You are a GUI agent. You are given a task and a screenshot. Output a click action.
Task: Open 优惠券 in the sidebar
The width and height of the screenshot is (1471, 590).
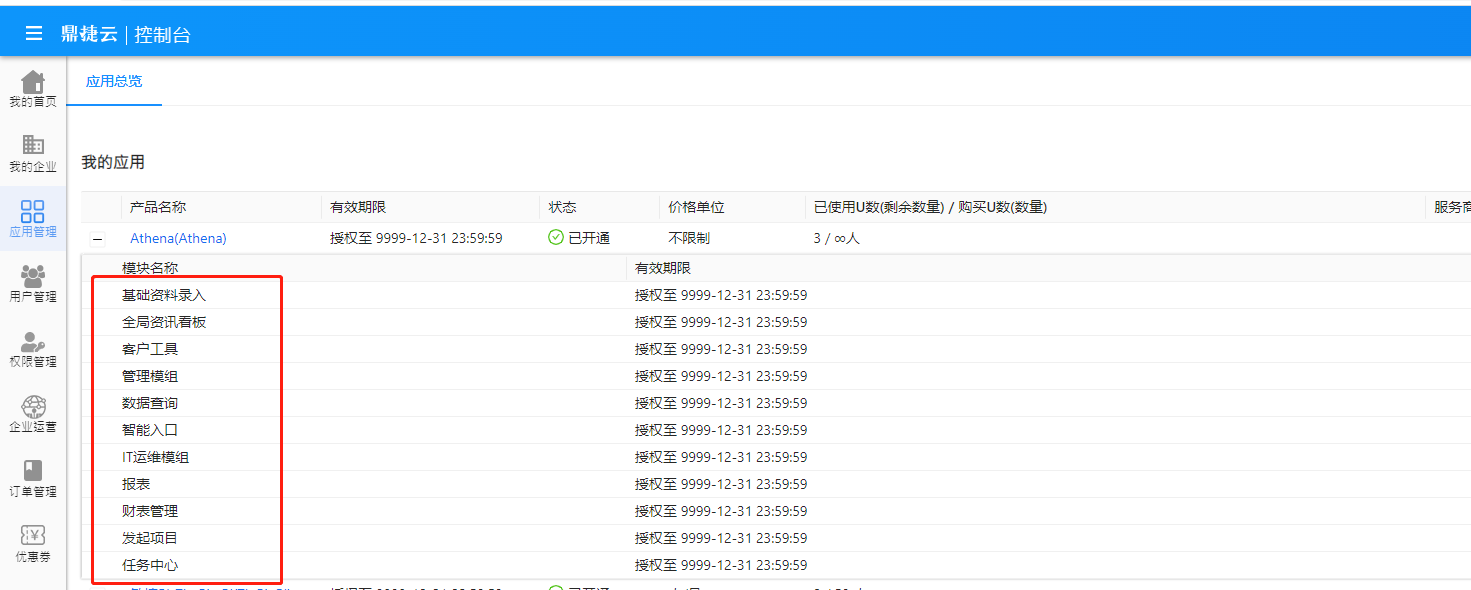[33, 544]
